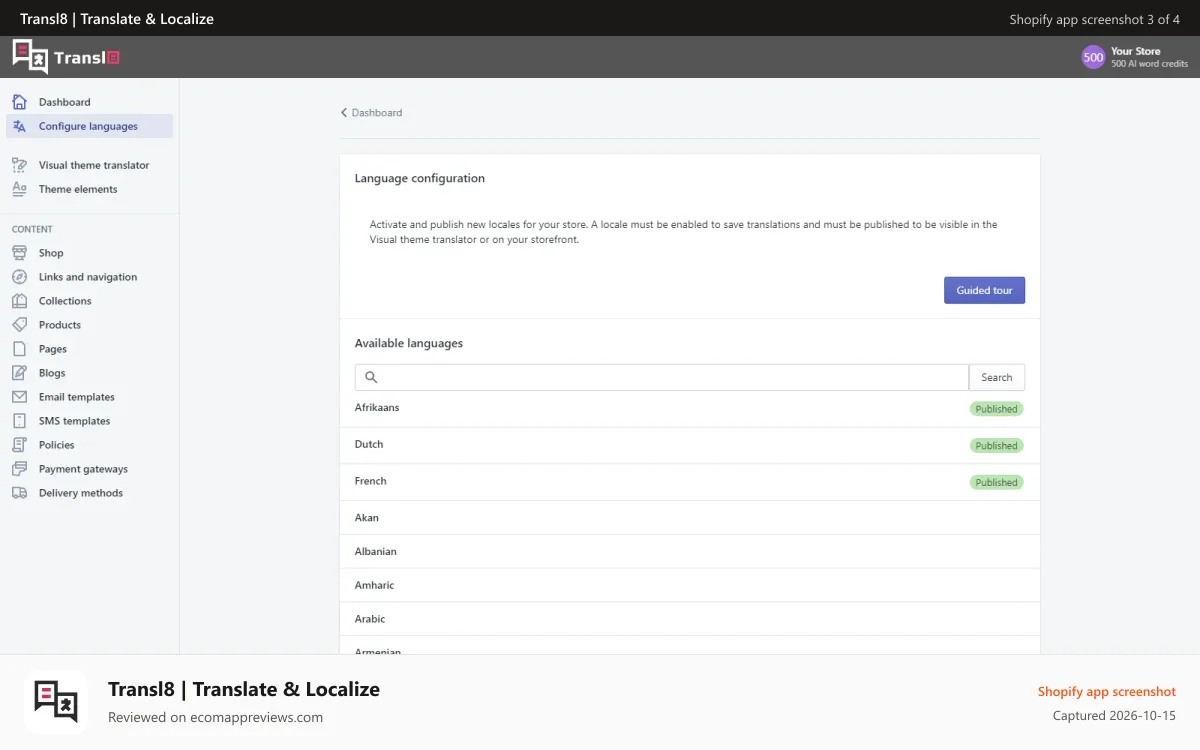Select the Akan language row
Screen dimensions: 1200x750
pos(690,518)
